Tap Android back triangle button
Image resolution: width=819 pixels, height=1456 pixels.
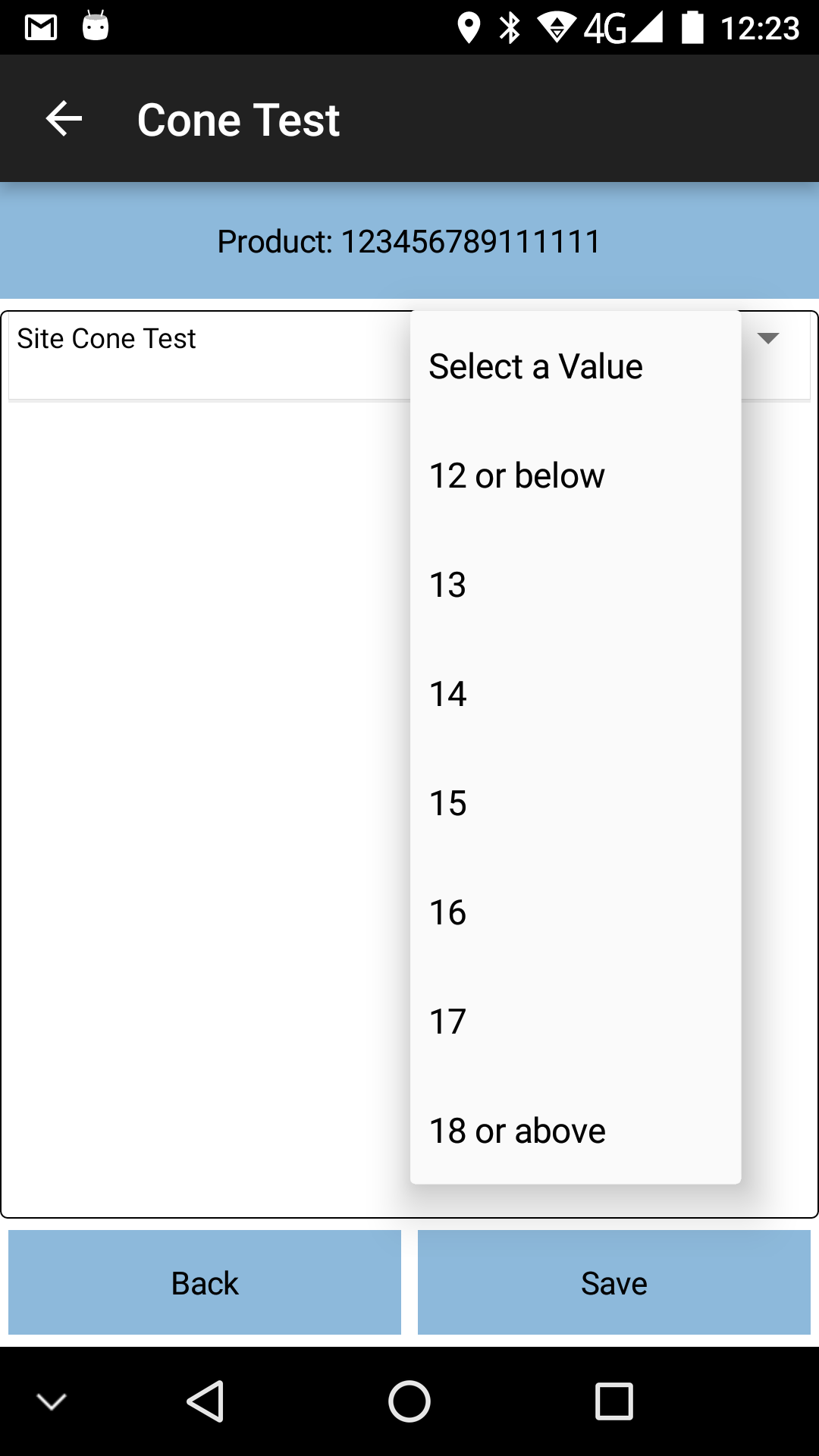point(205,1401)
